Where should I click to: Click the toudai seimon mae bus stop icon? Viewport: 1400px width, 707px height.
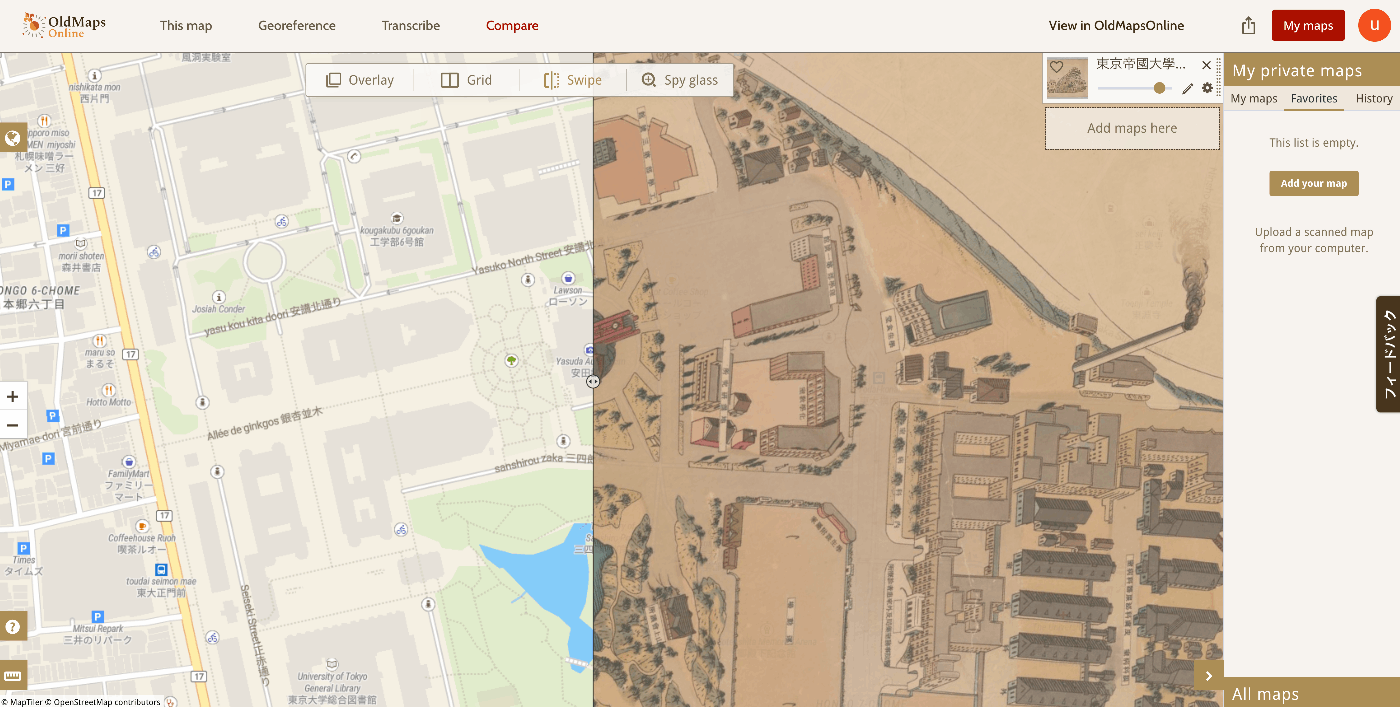coord(161,568)
